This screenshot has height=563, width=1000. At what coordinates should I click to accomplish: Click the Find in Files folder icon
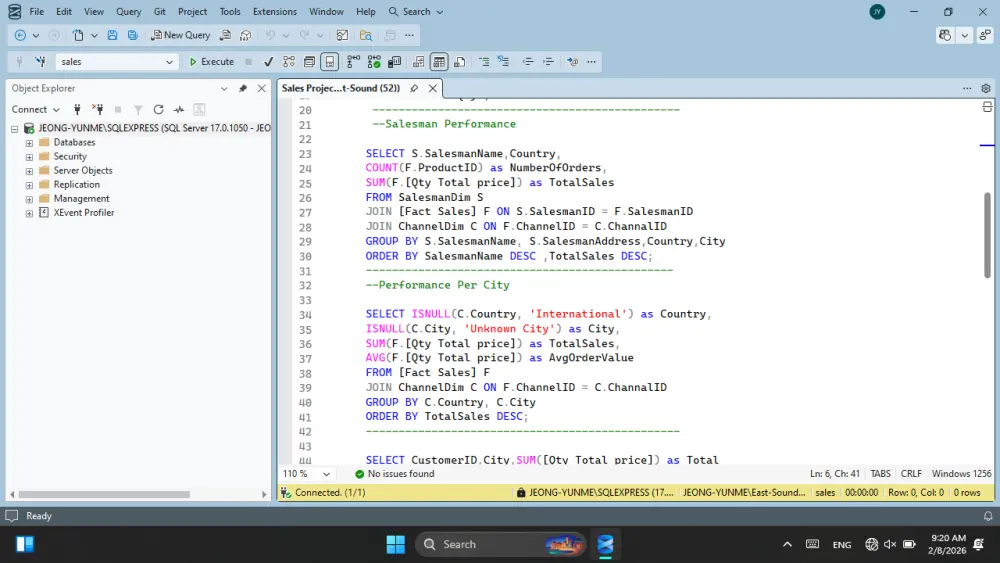(365, 36)
